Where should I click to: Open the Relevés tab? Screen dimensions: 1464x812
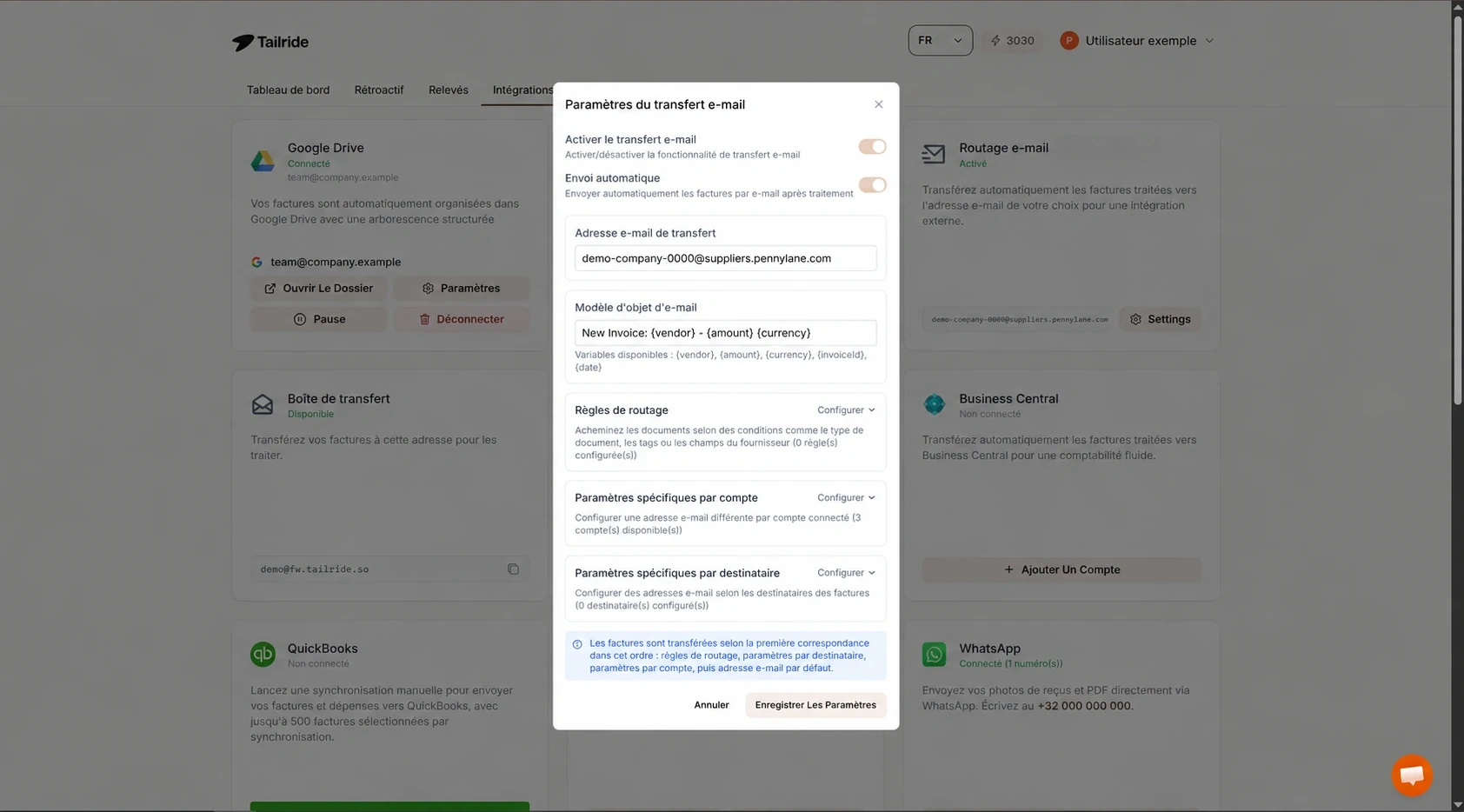(x=449, y=90)
